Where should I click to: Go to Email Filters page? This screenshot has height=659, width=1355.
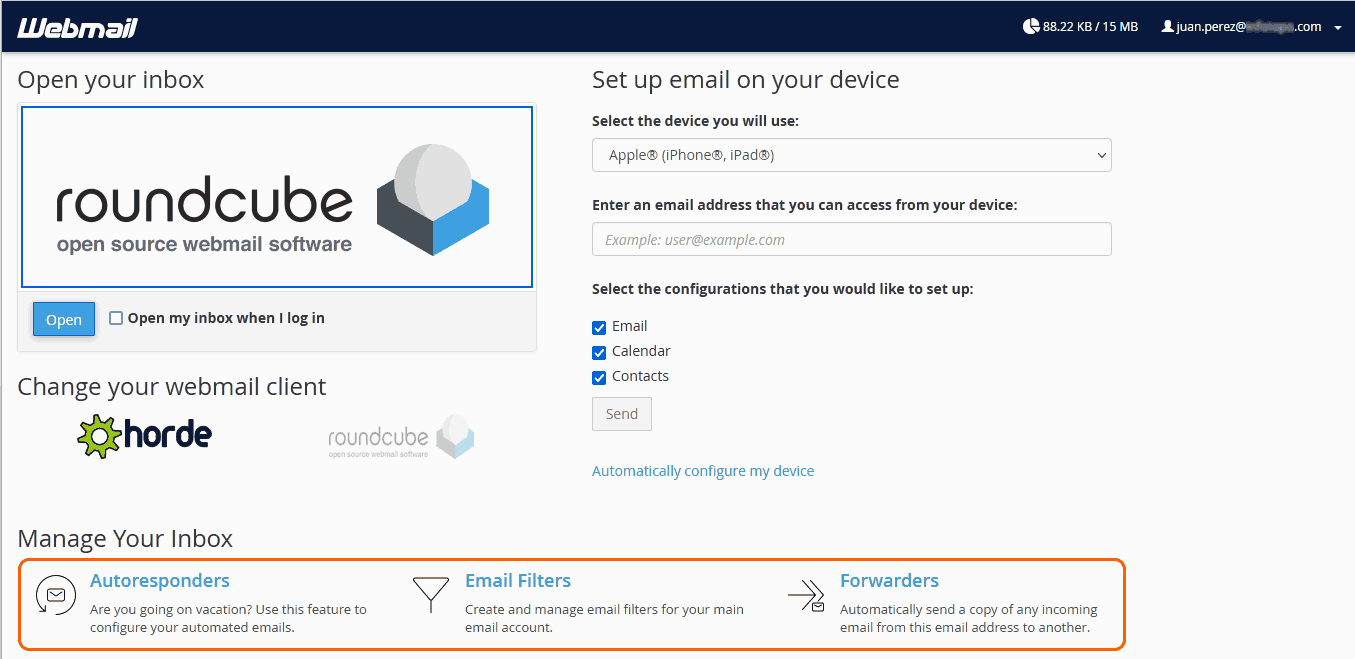pos(518,581)
